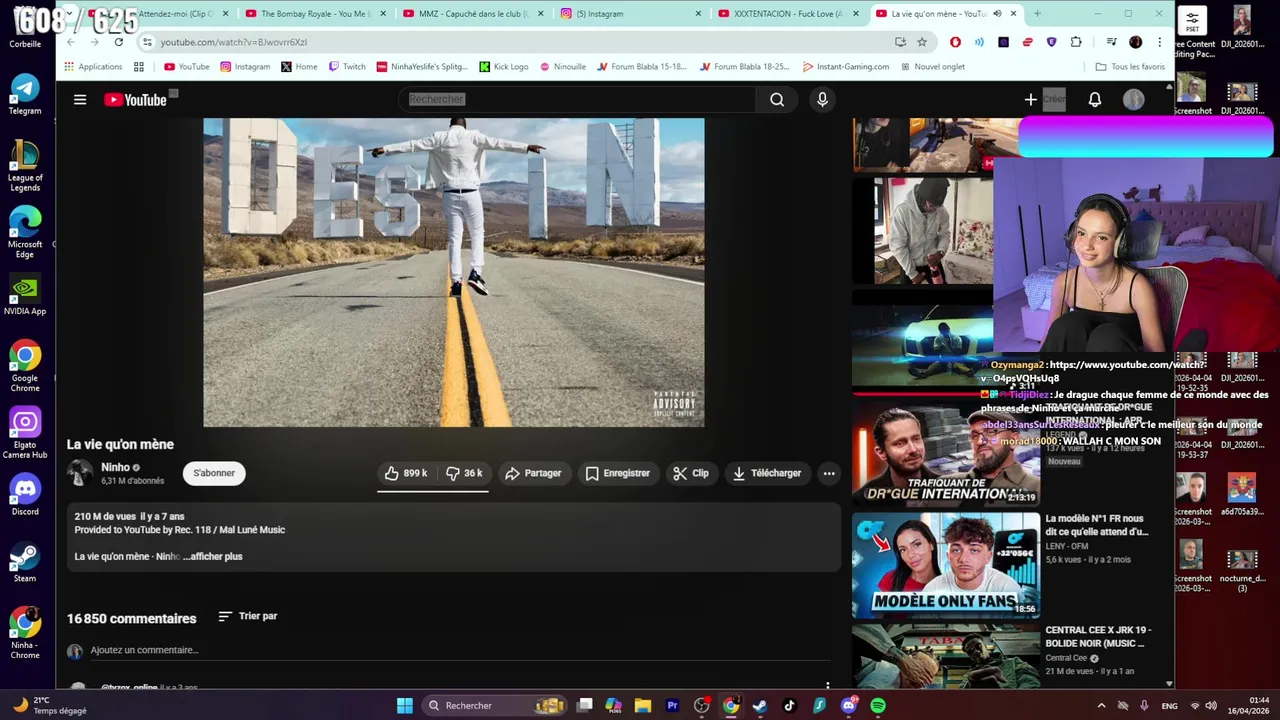
Task: Open more actions ellipsis under the video
Action: tap(829, 473)
